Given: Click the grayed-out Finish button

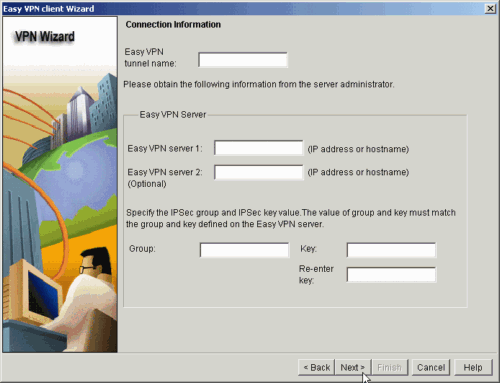Looking at the screenshot, I should tap(390, 367).
